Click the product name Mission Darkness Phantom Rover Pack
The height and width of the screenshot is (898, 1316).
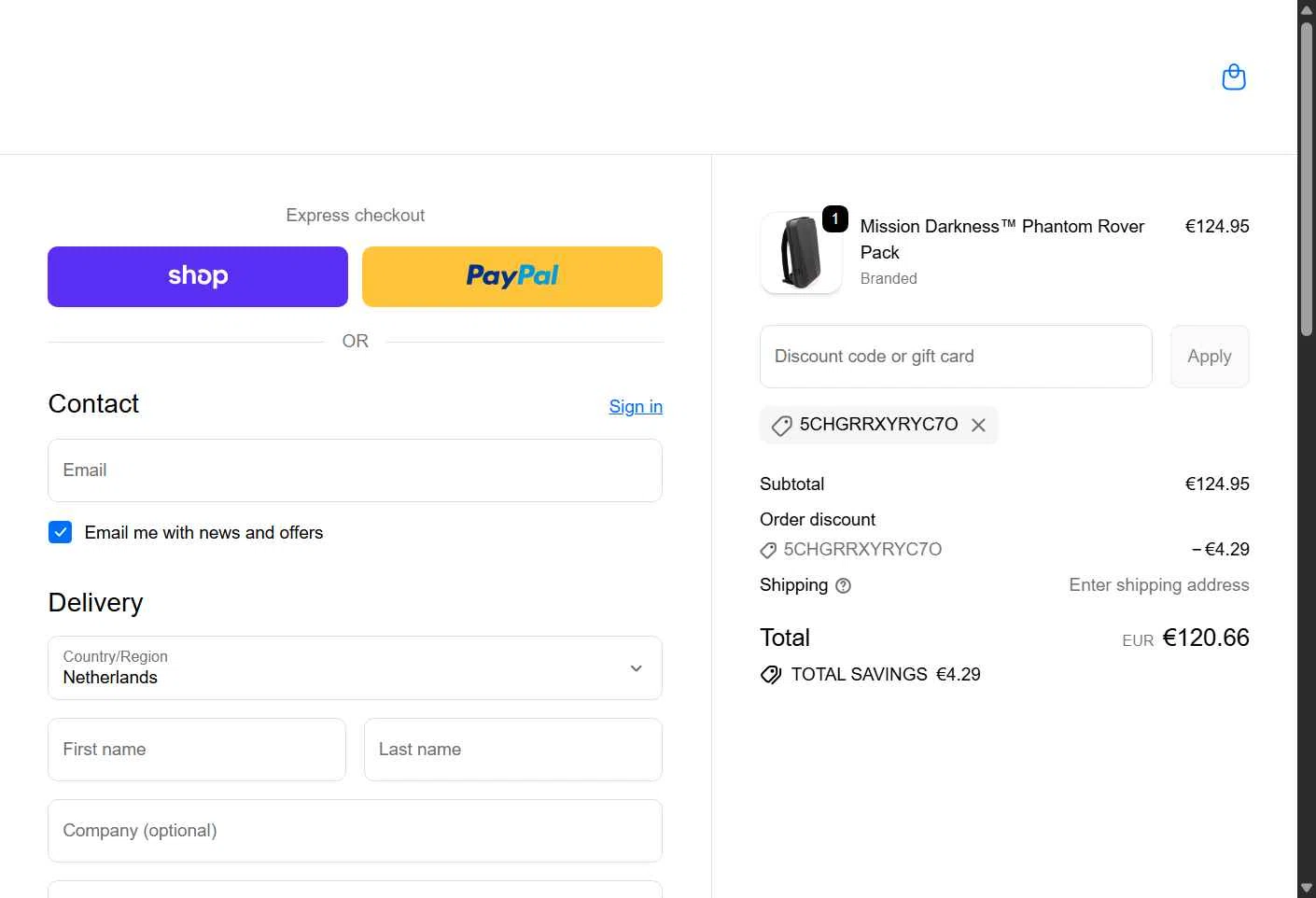click(1001, 239)
